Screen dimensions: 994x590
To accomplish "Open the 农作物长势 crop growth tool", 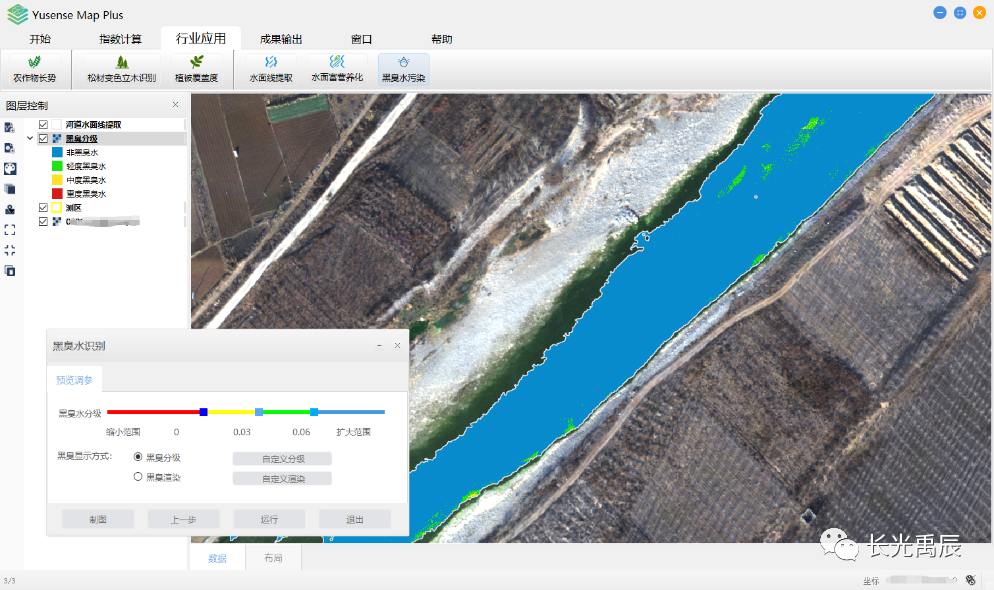I will click(x=35, y=68).
